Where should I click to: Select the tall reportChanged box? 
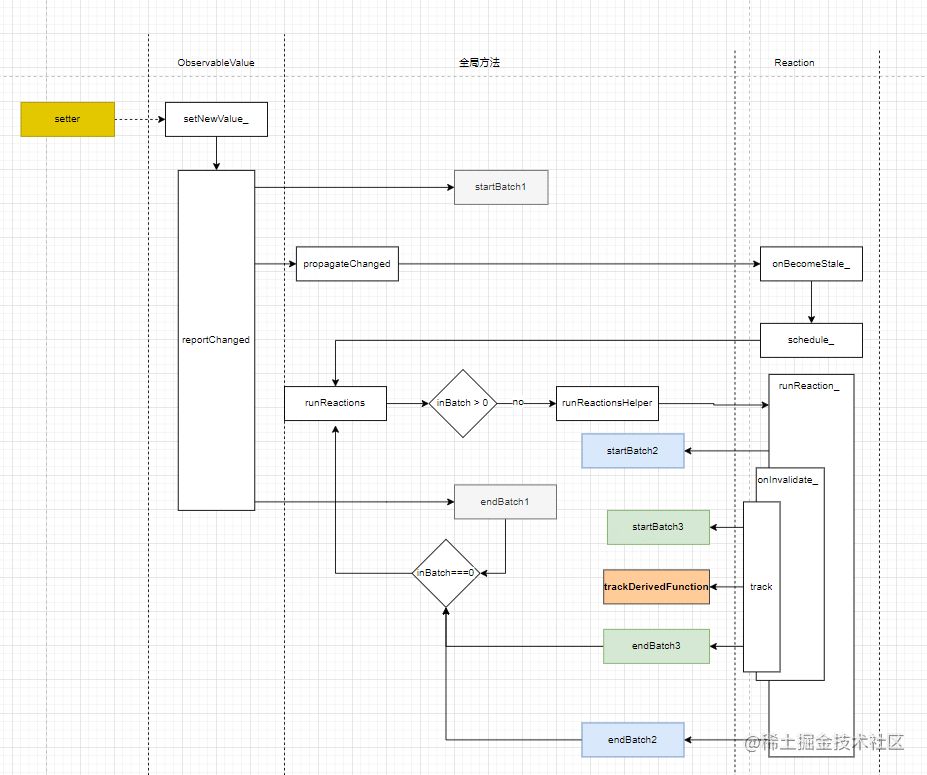point(216,340)
